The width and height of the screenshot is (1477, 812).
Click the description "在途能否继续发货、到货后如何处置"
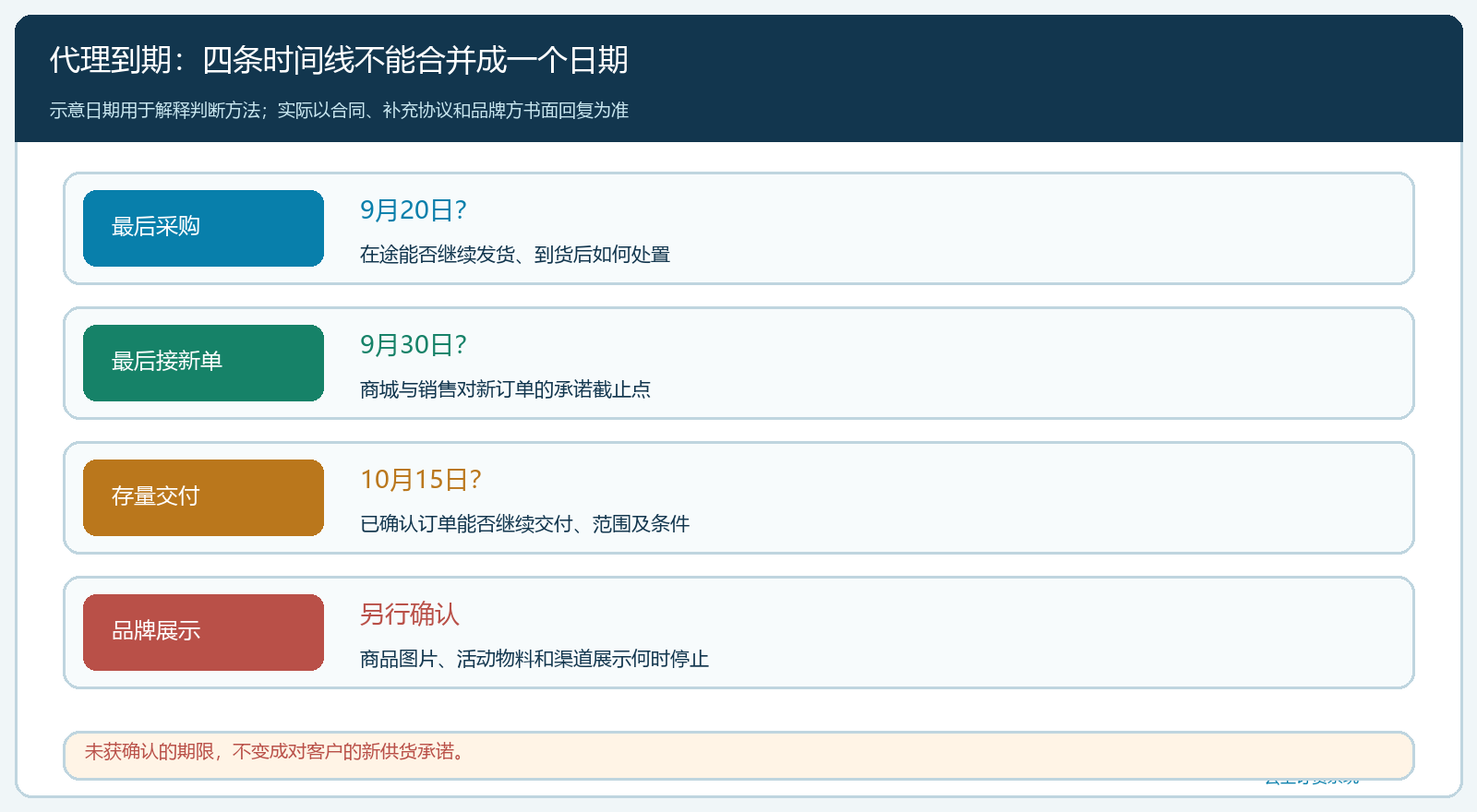click(515, 255)
